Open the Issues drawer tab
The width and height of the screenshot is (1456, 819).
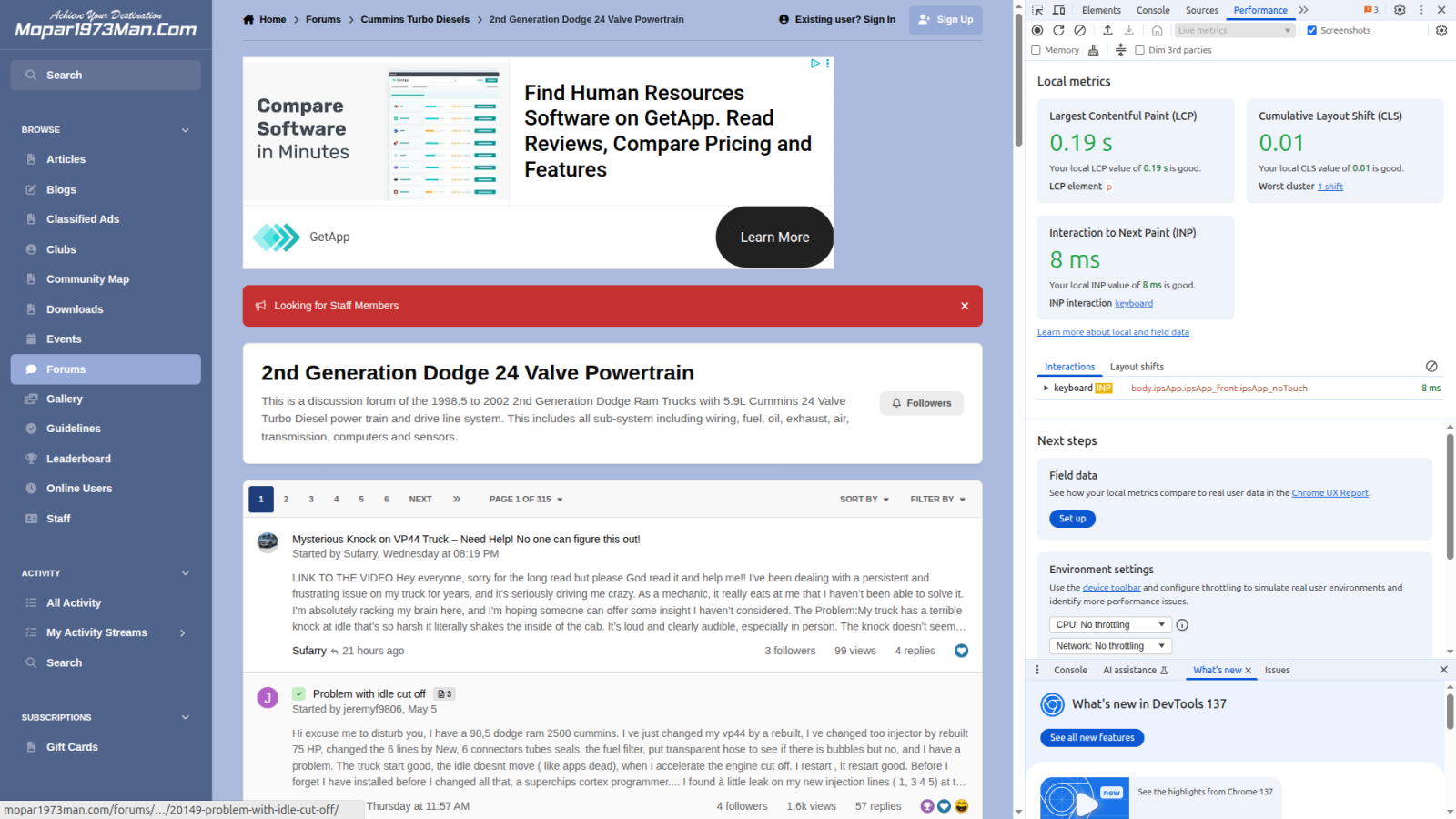[x=1277, y=671]
